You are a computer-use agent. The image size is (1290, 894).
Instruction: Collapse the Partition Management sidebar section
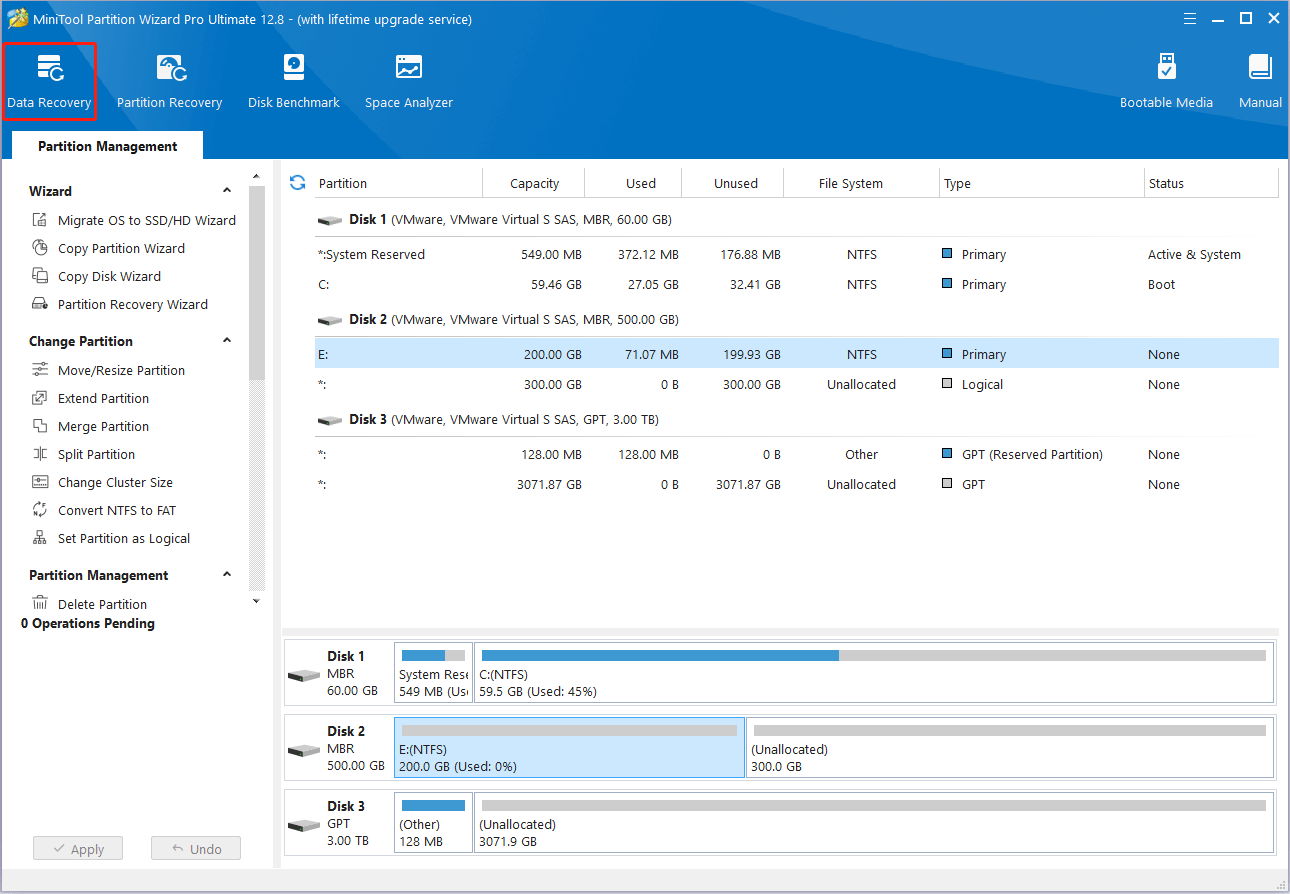click(x=227, y=575)
